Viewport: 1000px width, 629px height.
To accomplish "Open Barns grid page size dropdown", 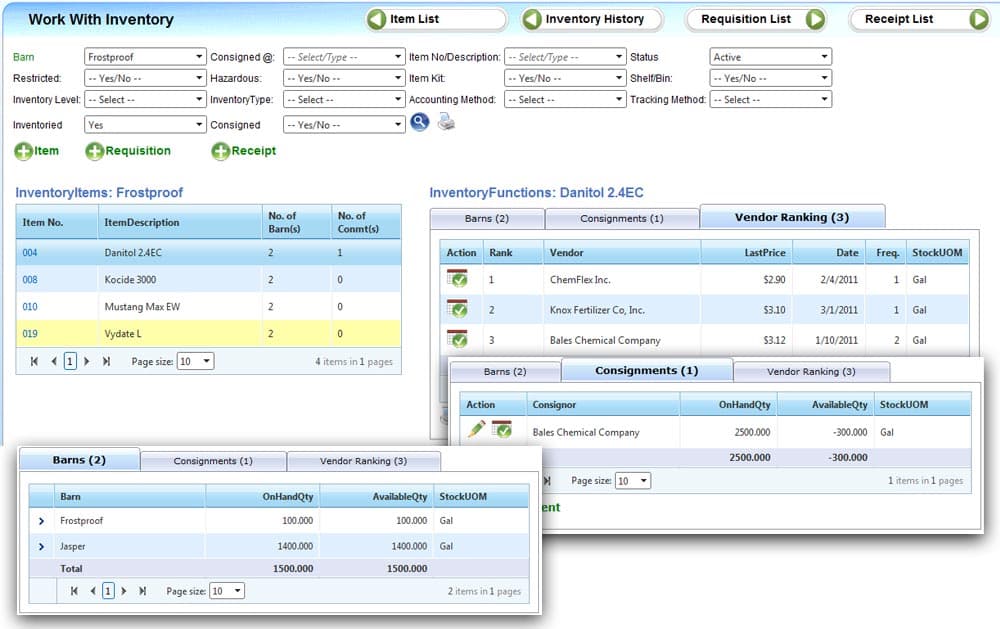I will pyautogui.click(x=227, y=591).
